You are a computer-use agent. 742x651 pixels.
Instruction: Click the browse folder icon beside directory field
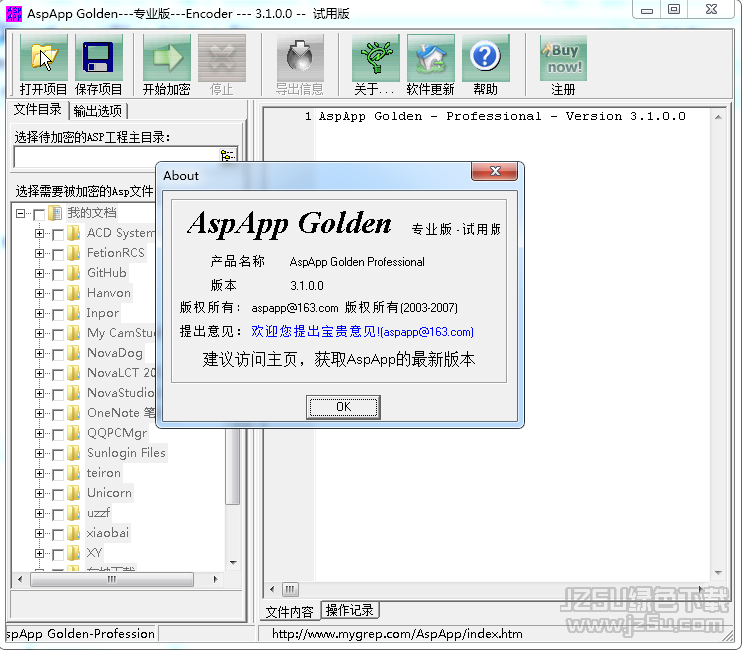tap(228, 155)
